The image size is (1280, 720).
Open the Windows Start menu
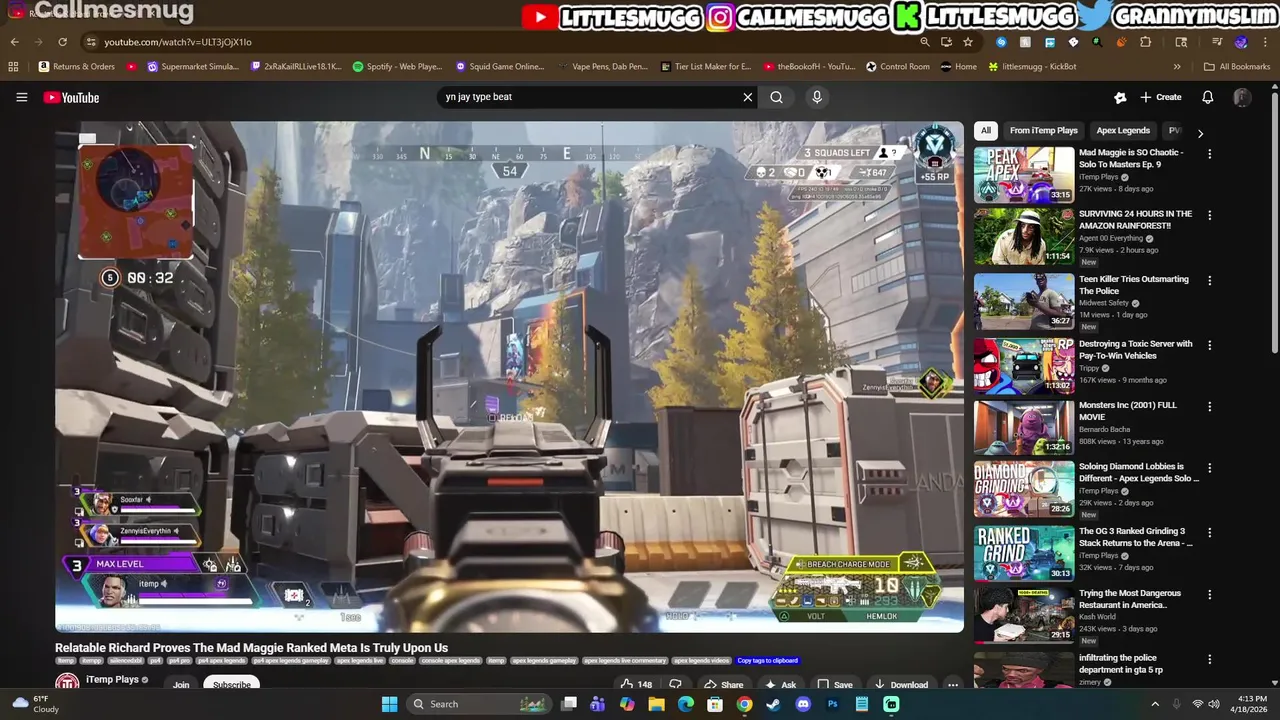point(389,704)
